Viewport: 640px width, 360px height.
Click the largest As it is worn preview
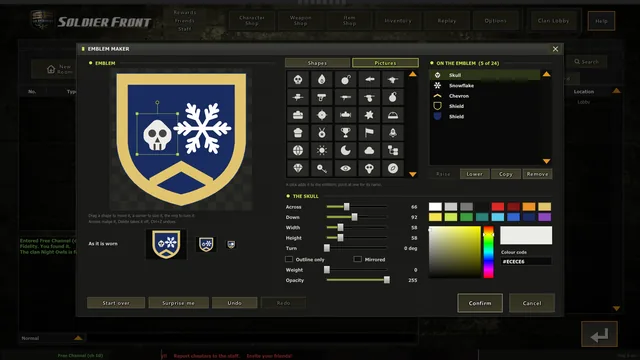[166, 244]
